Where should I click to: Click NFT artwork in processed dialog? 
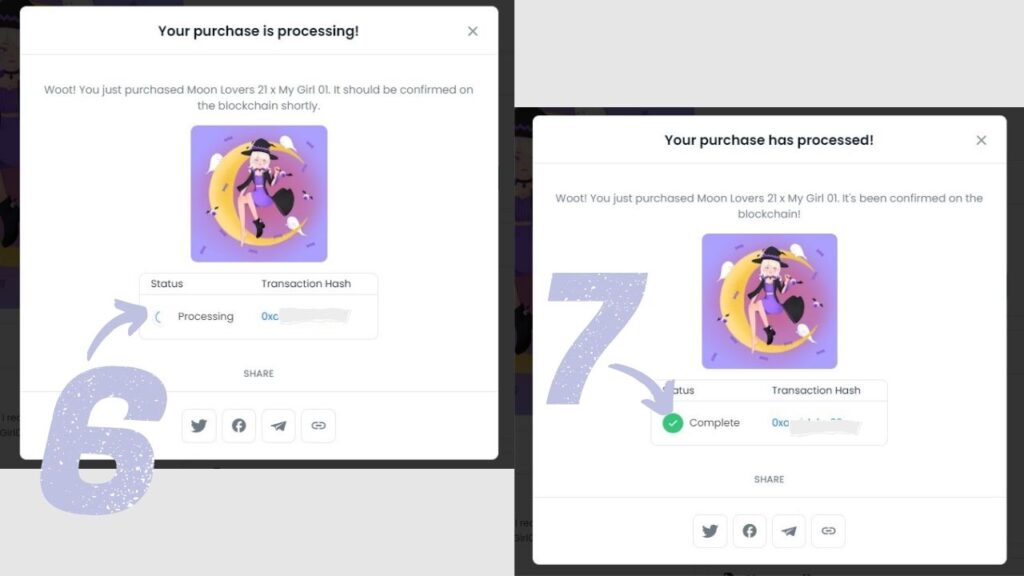(769, 301)
